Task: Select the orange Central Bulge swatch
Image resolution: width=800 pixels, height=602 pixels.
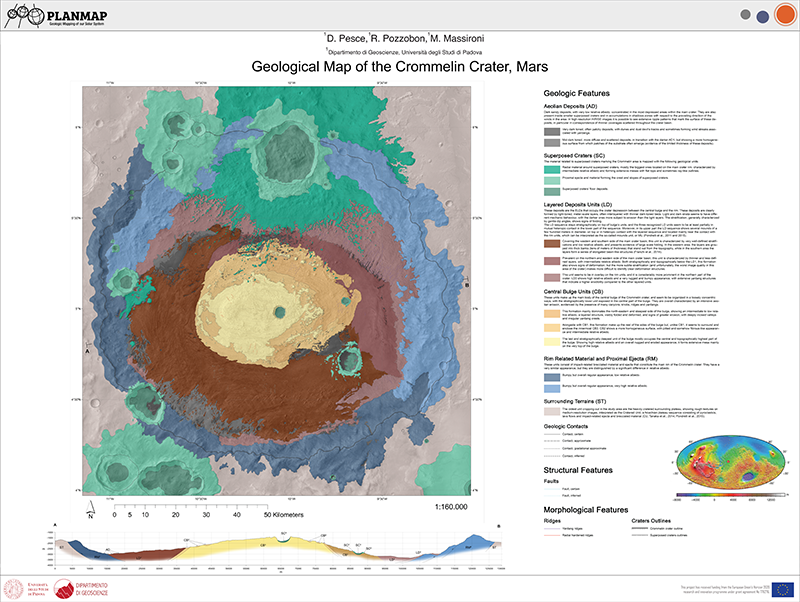Action: coord(552,314)
